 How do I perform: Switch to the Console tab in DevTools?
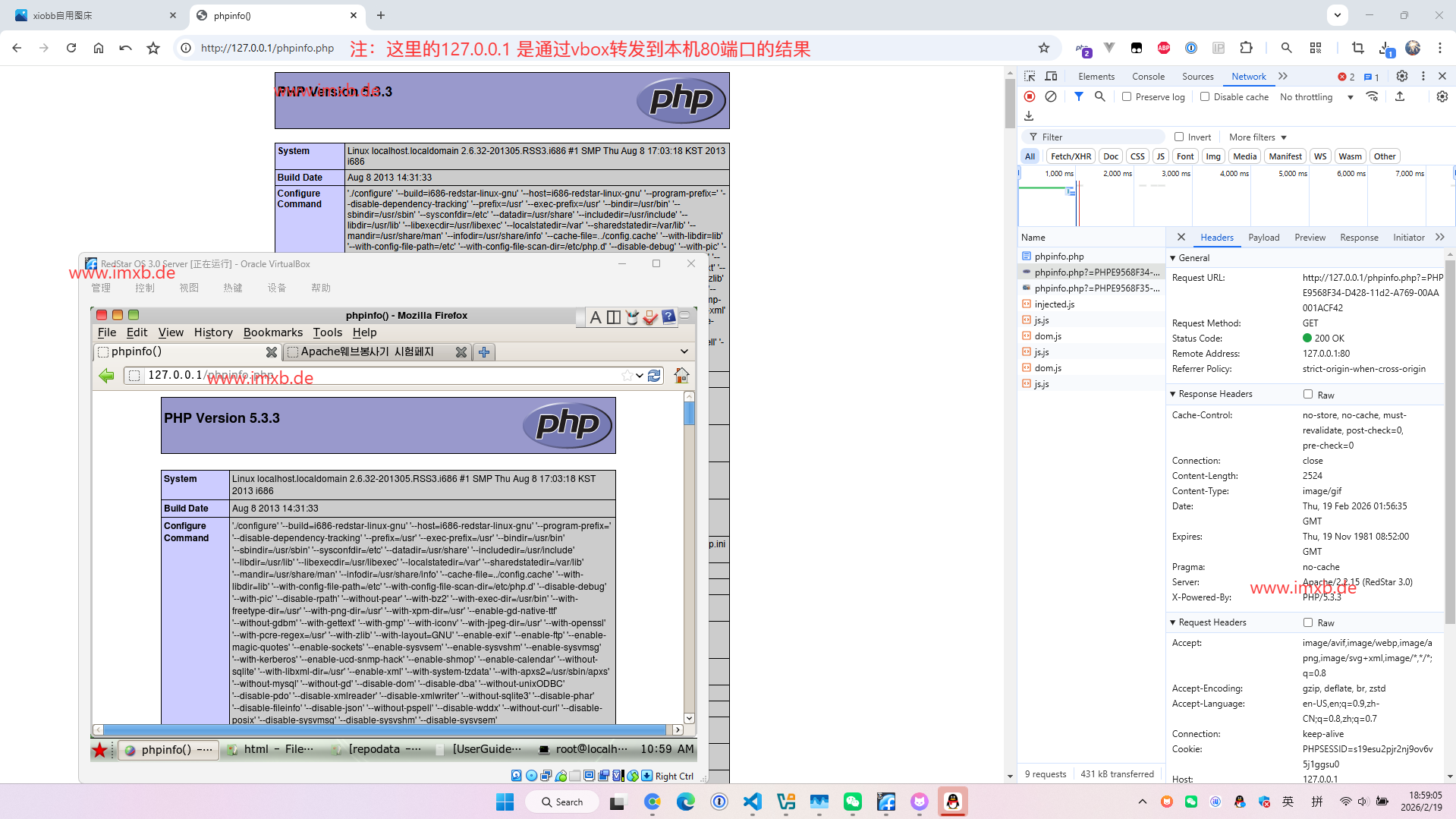1148,77
